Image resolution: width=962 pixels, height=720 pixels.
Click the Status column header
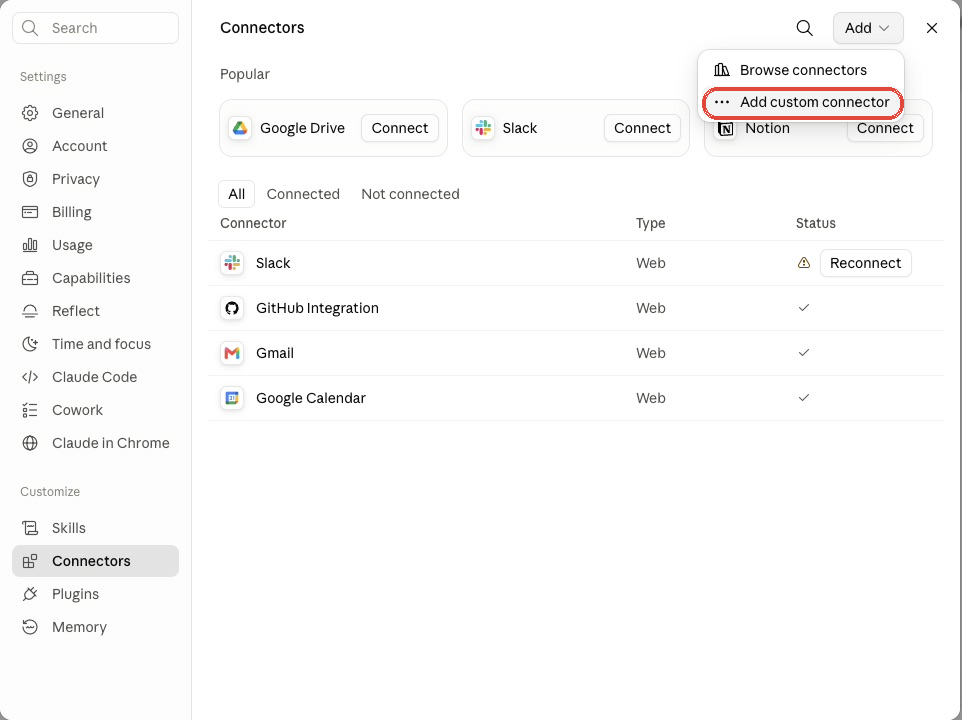[x=815, y=223]
